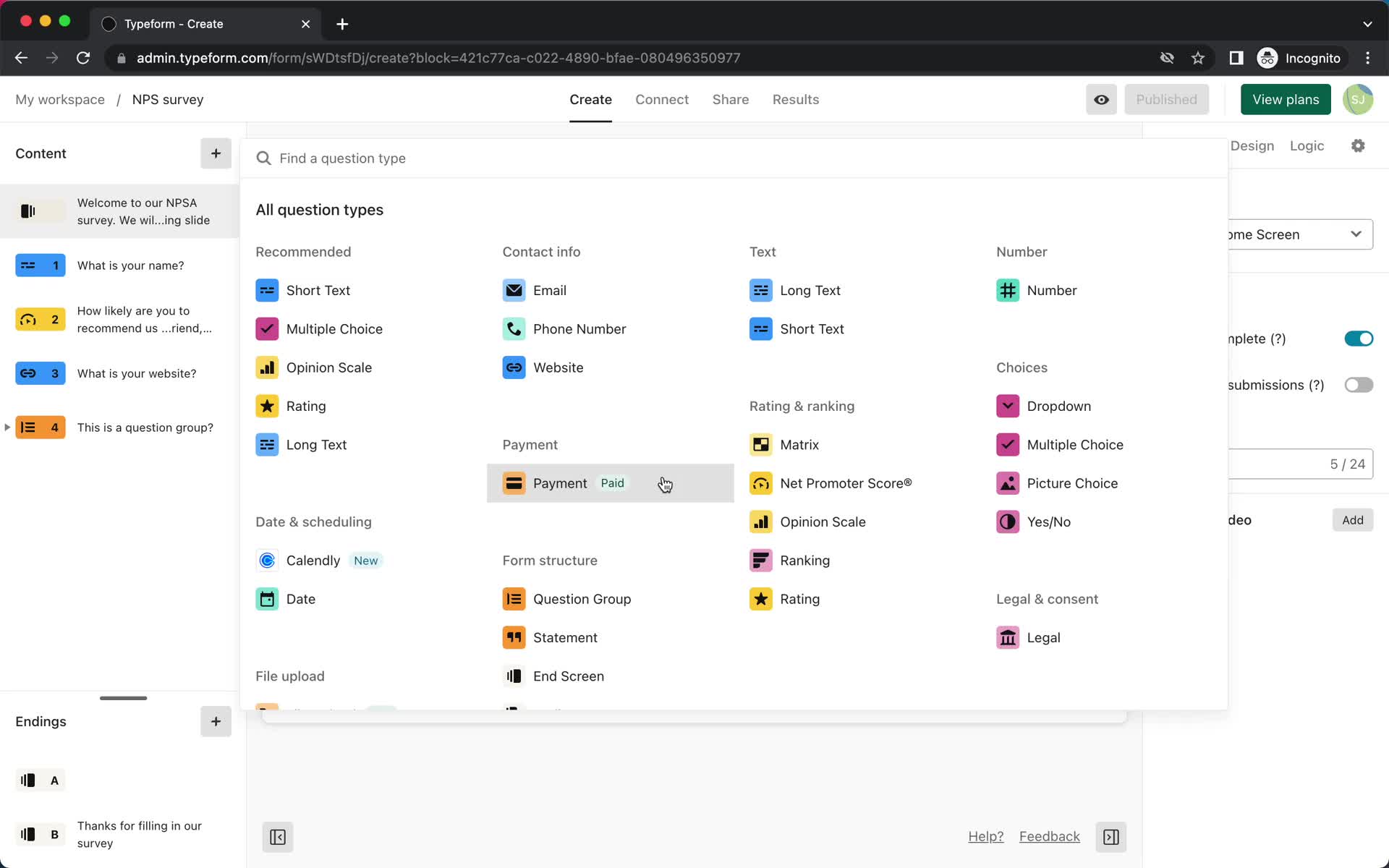
Task: Pick Opinion Scale under Recommended
Action: 314,367
